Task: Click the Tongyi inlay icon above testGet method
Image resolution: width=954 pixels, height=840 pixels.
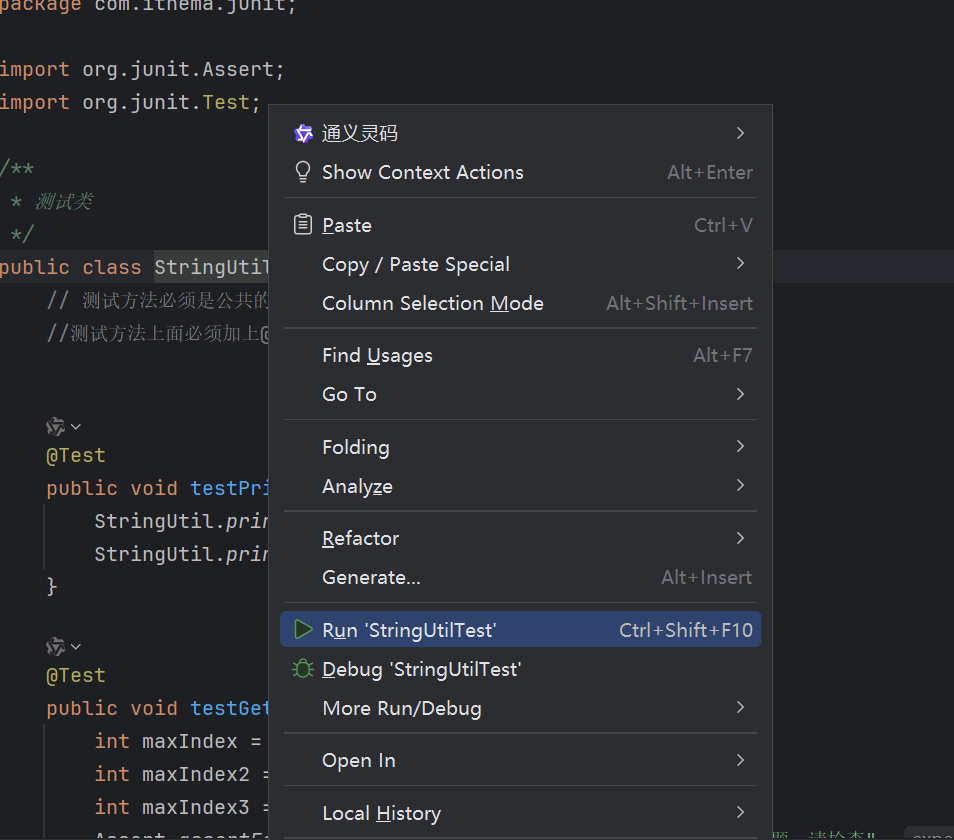Action: point(56,647)
